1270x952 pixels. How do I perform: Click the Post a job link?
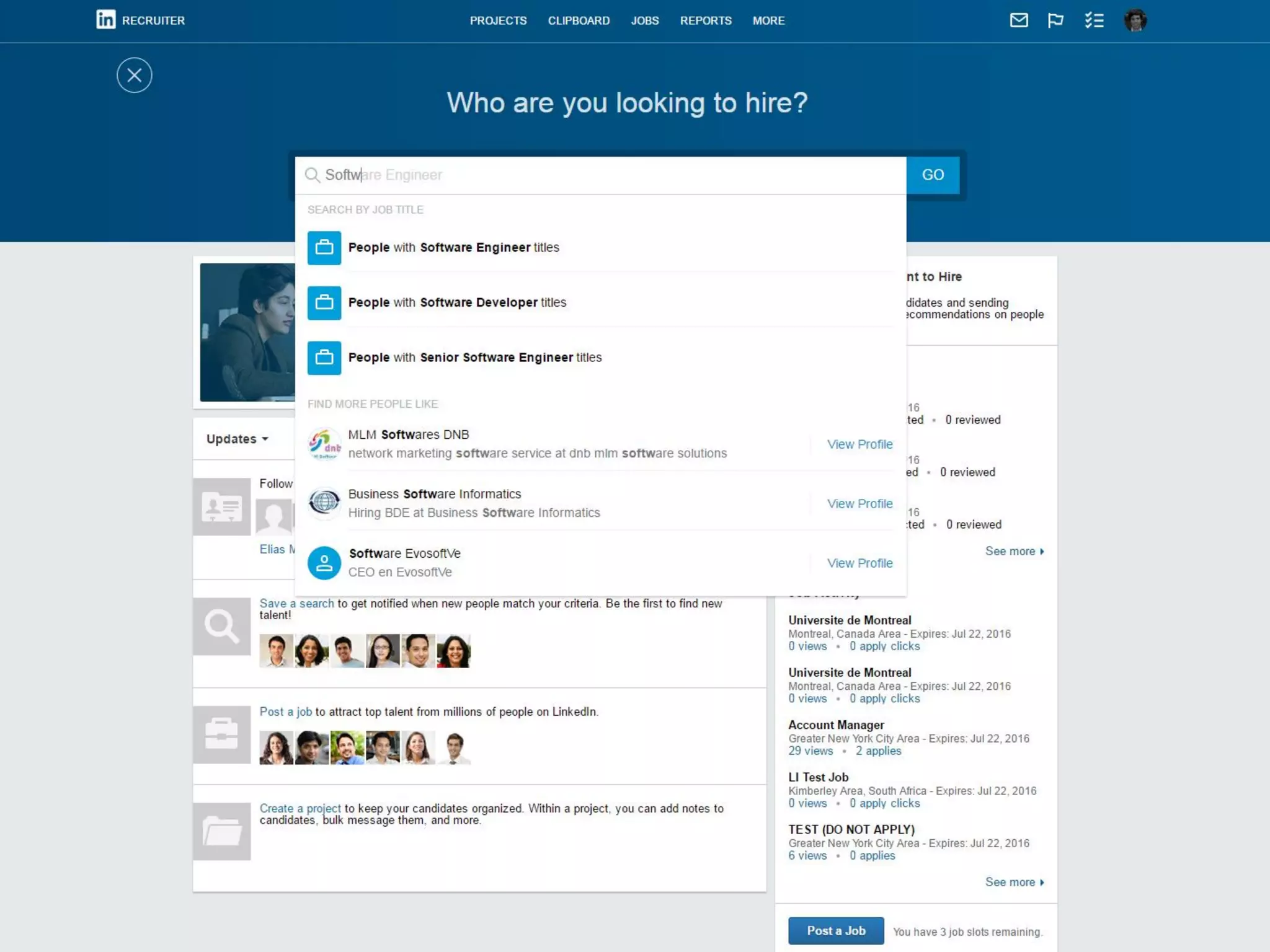[285, 712]
